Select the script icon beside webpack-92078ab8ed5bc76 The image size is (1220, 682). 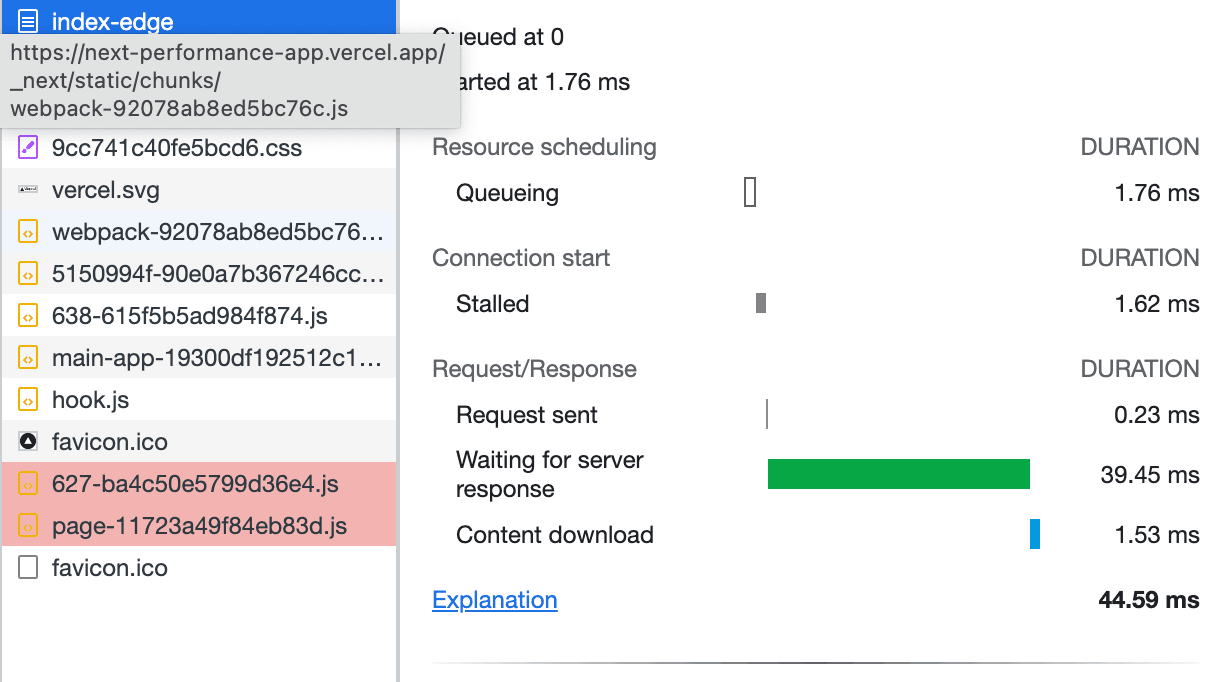click(x=29, y=232)
